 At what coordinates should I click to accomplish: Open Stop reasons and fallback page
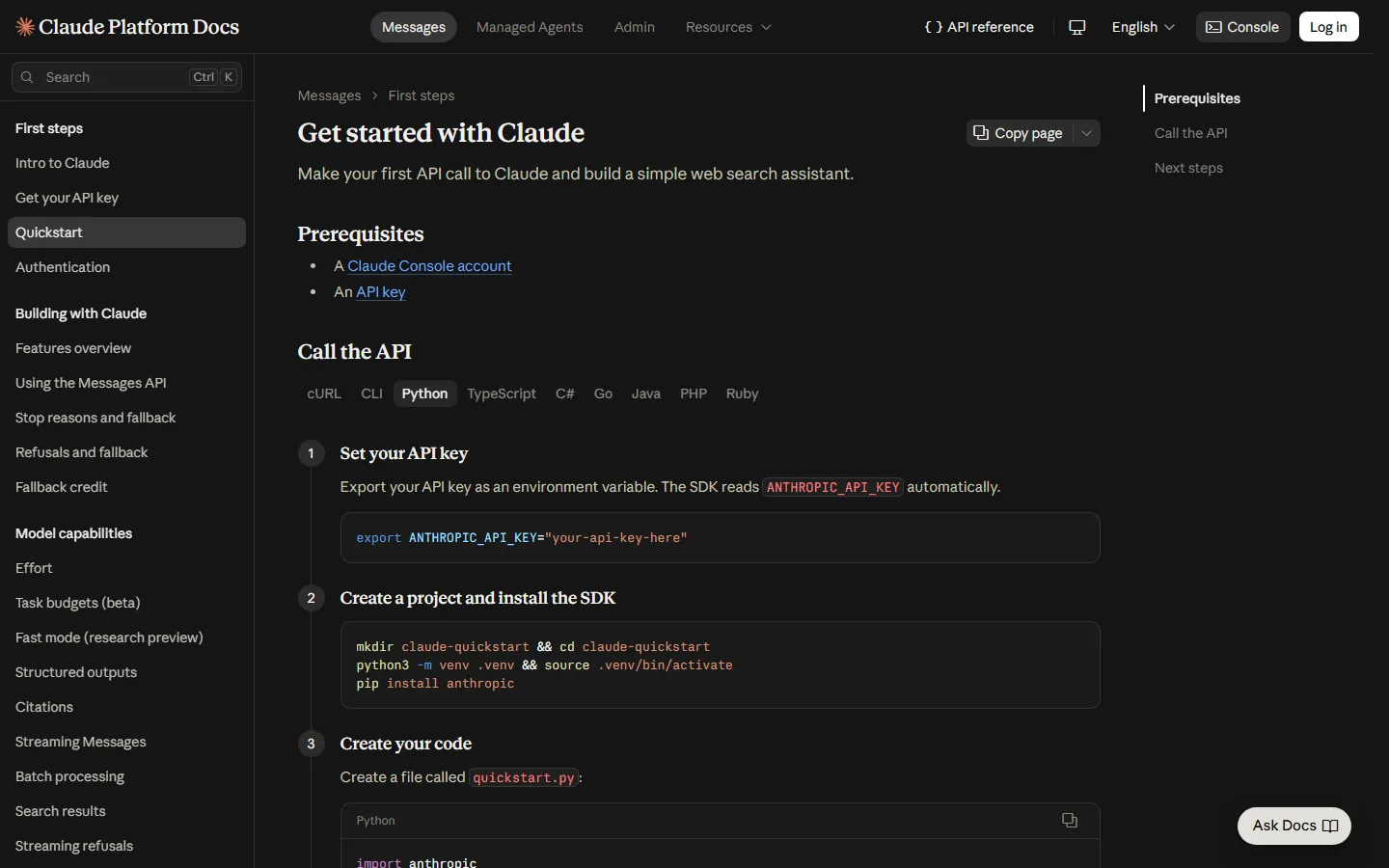pos(126,418)
